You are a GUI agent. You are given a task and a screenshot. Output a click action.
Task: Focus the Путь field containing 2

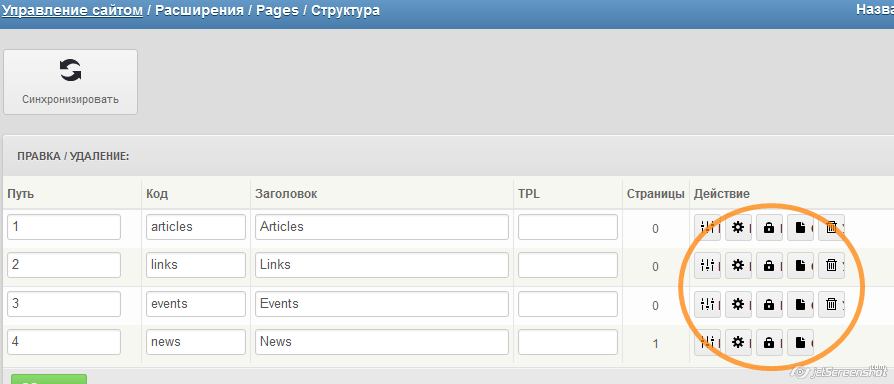64,265
